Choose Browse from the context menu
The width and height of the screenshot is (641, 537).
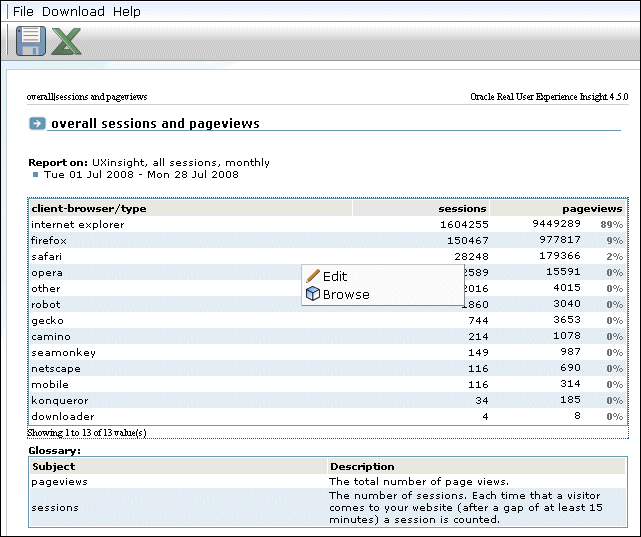tap(383, 294)
